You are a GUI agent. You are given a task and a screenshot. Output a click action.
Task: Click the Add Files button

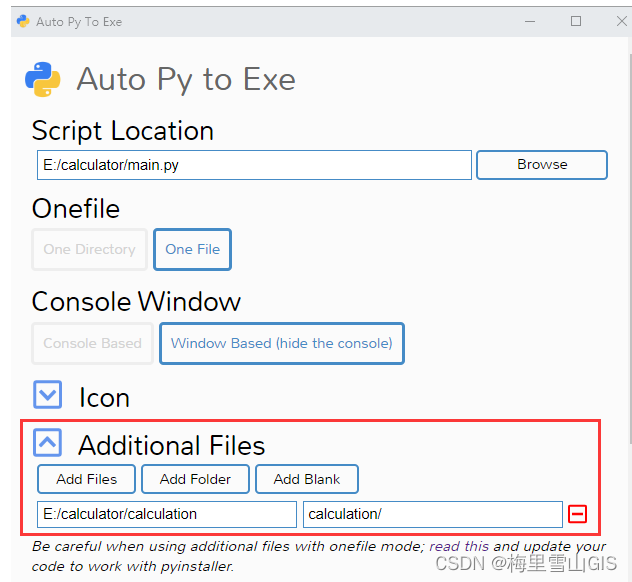point(87,479)
